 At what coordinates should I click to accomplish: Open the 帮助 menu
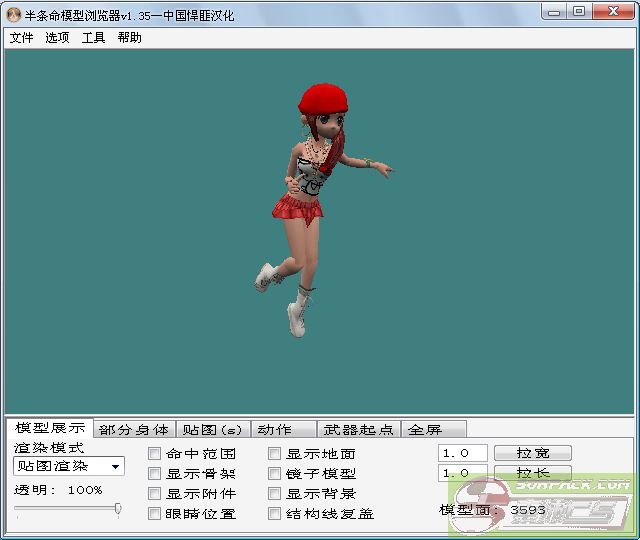click(129, 37)
